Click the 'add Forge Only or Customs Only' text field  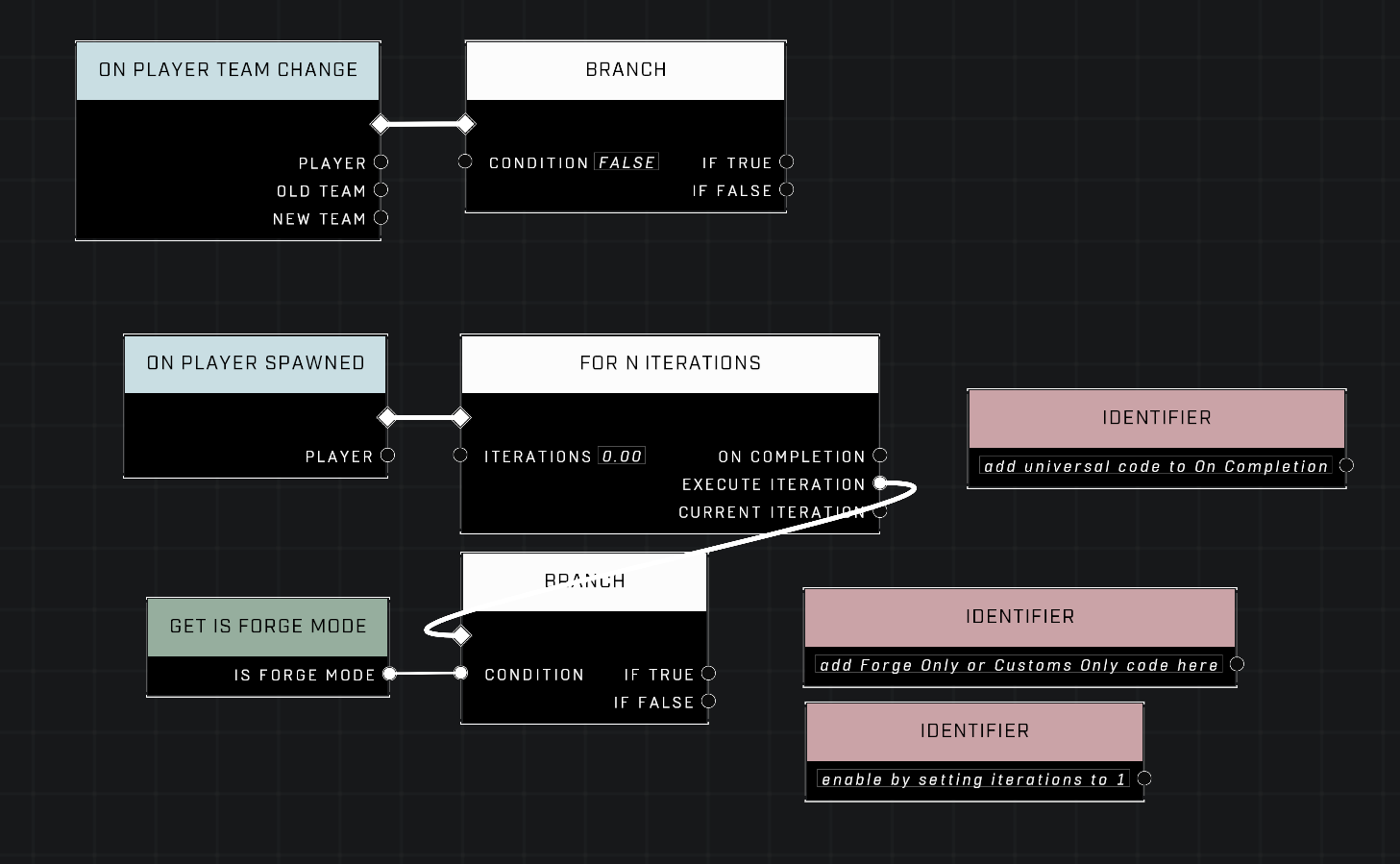pos(1019,665)
